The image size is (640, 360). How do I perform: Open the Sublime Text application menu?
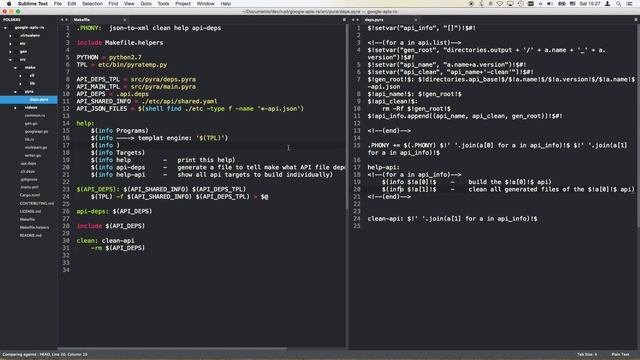(33, 4)
